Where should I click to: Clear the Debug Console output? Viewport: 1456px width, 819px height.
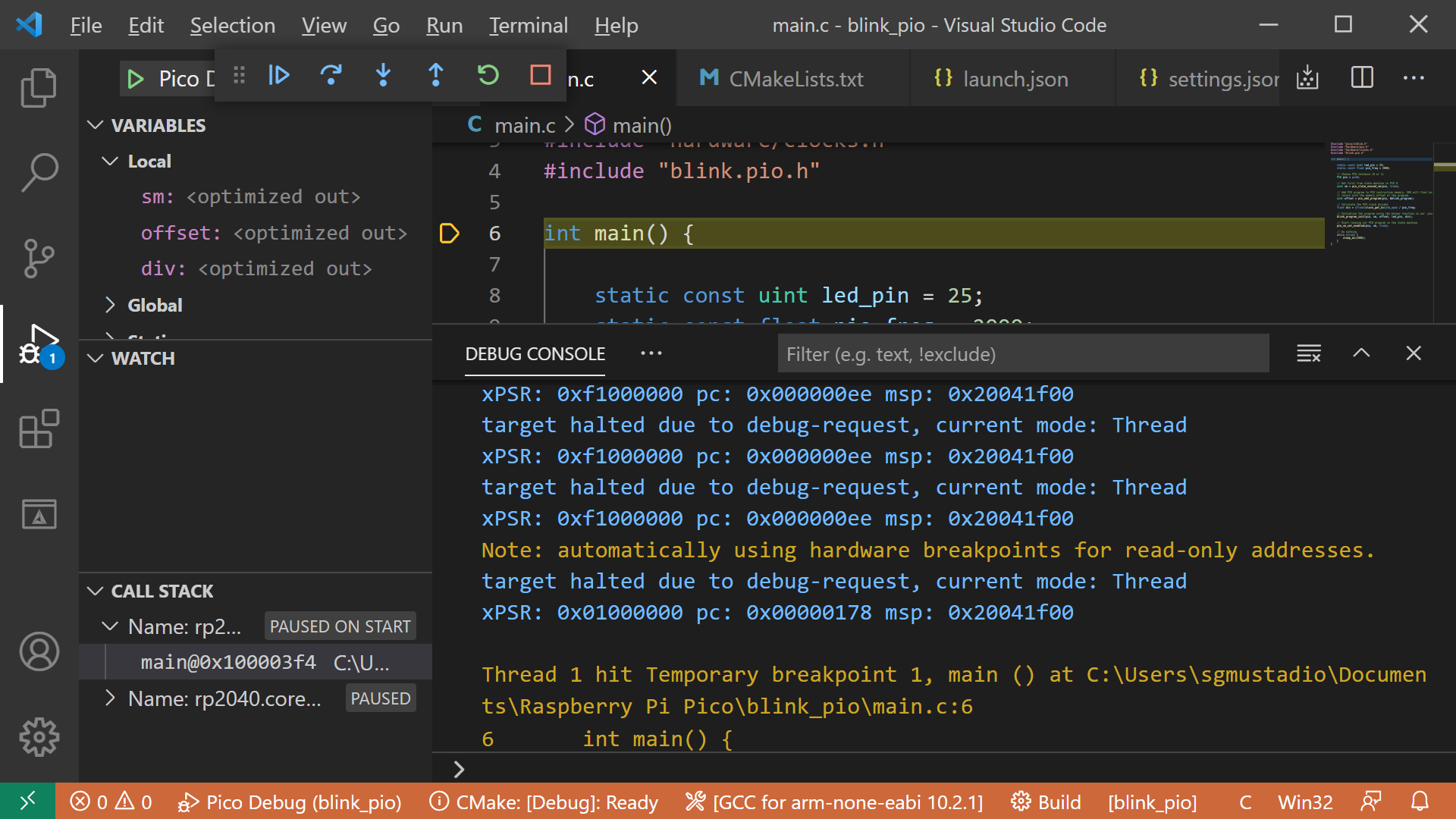[x=1308, y=353]
